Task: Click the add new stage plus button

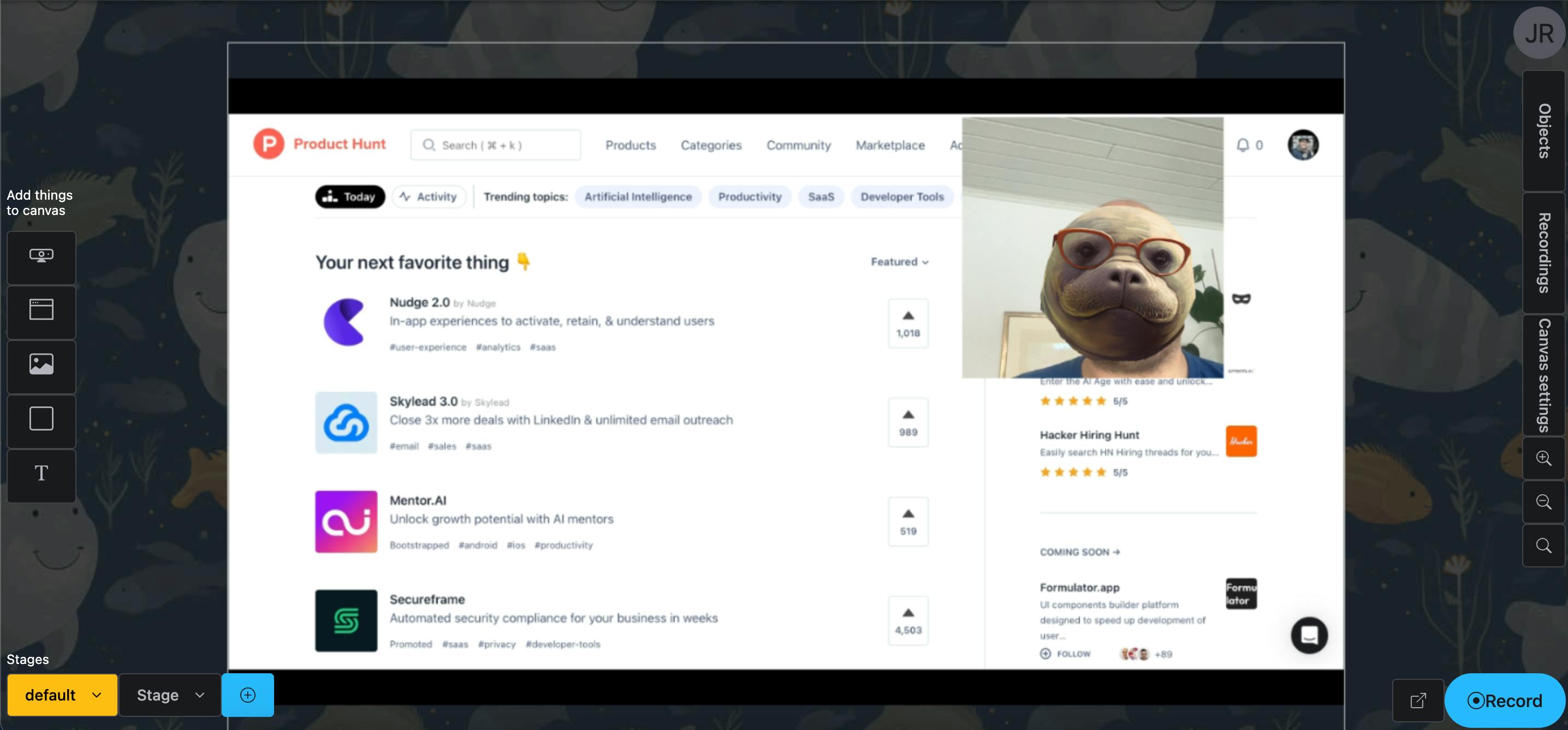Action: [248, 695]
